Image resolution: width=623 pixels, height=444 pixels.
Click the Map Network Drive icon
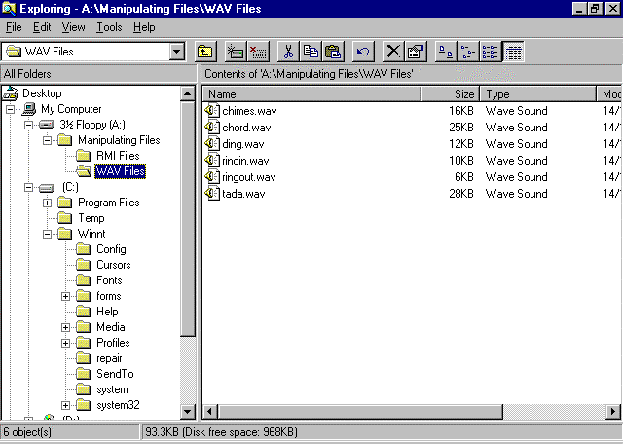click(236, 51)
